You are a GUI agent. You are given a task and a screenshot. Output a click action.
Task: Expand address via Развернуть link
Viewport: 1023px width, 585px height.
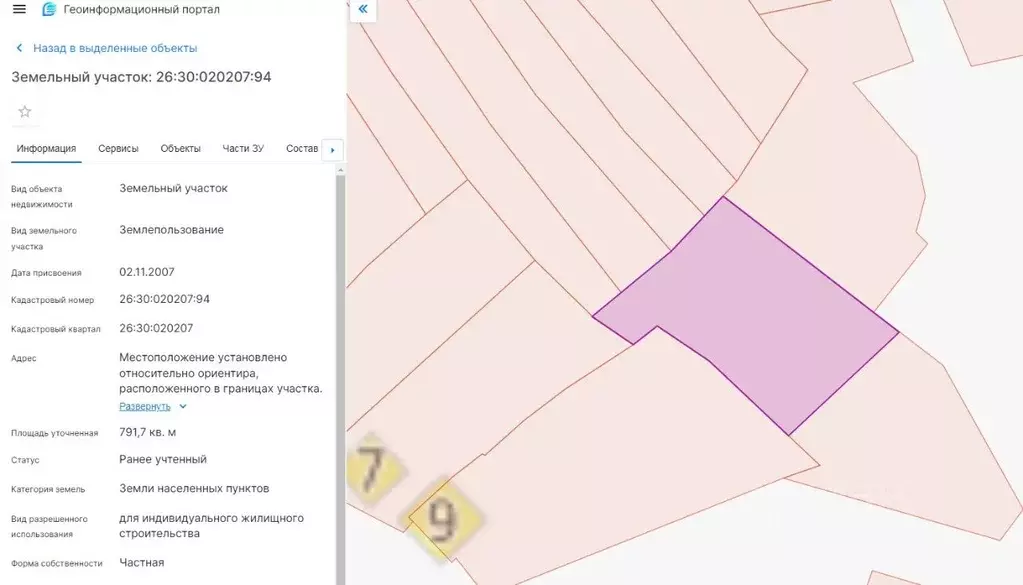tap(145, 406)
